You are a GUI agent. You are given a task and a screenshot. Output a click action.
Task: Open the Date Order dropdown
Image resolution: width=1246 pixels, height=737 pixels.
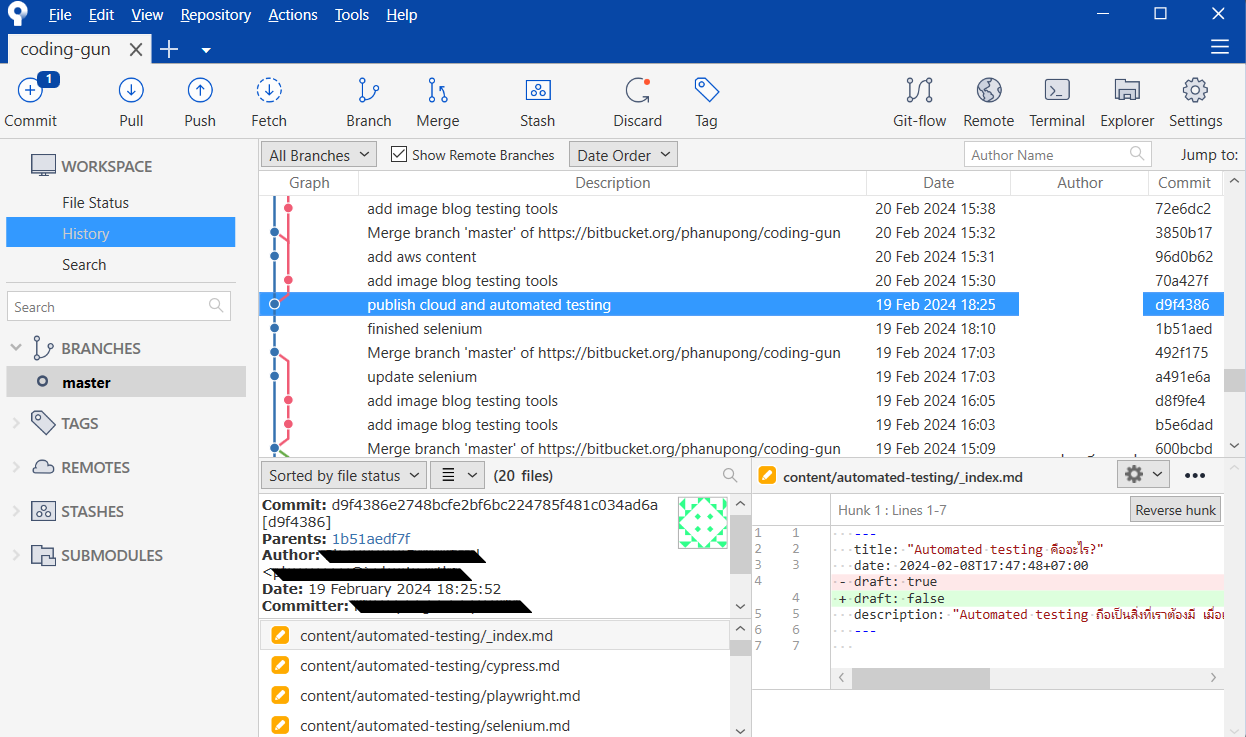pyautogui.click(x=623, y=155)
